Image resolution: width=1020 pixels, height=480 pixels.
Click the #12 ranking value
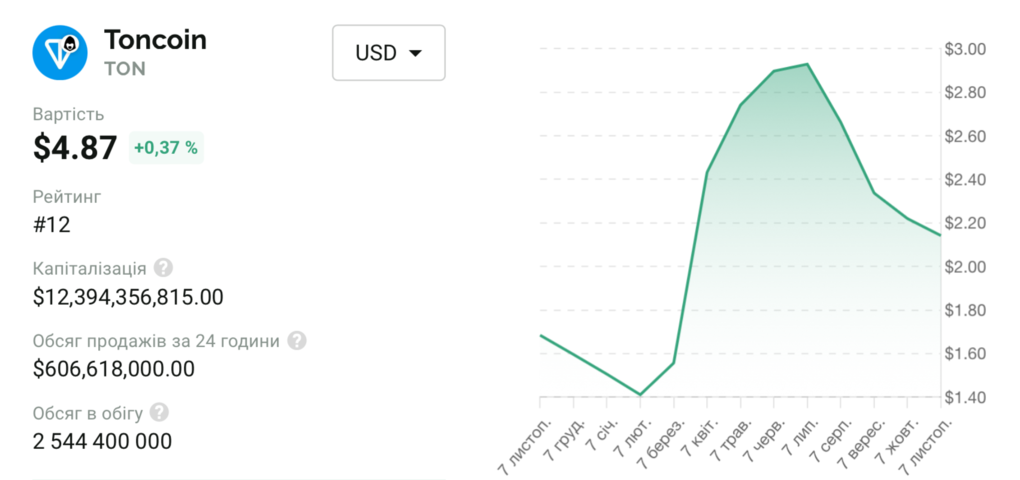(x=51, y=224)
